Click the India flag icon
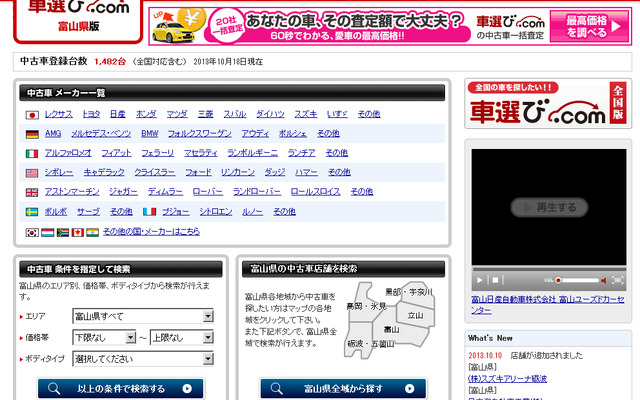Image resolution: width=640 pixels, height=400 pixels. 92,232
